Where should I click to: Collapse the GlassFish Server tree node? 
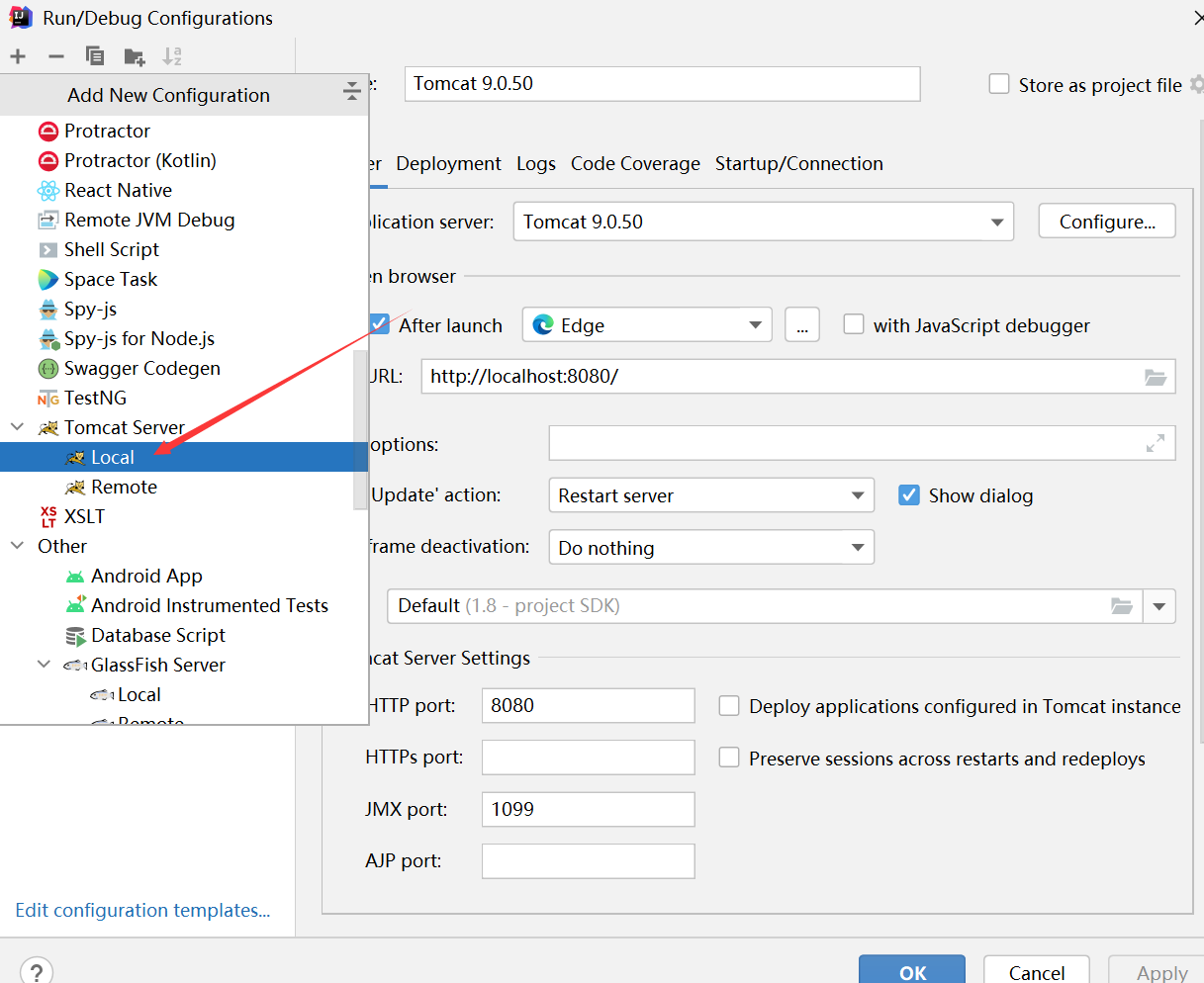coord(44,665)
